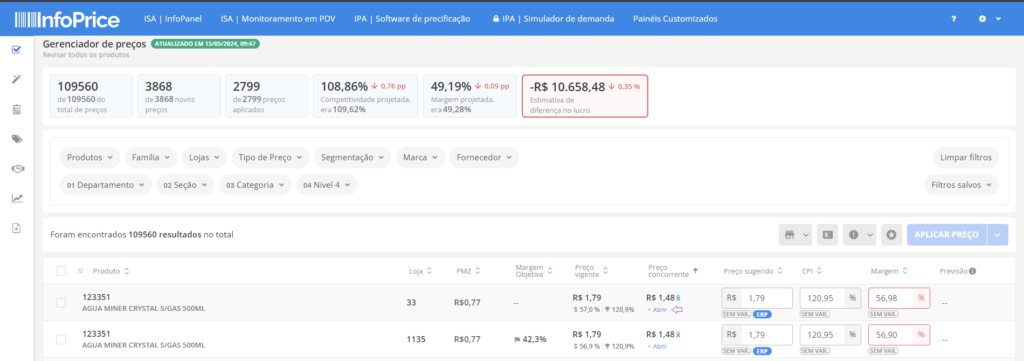Image resolution: width=1024 pixels, height=361 pixels.
Task: Open the Filtros salvos dropdown
Action: click(x=961, y=185)
